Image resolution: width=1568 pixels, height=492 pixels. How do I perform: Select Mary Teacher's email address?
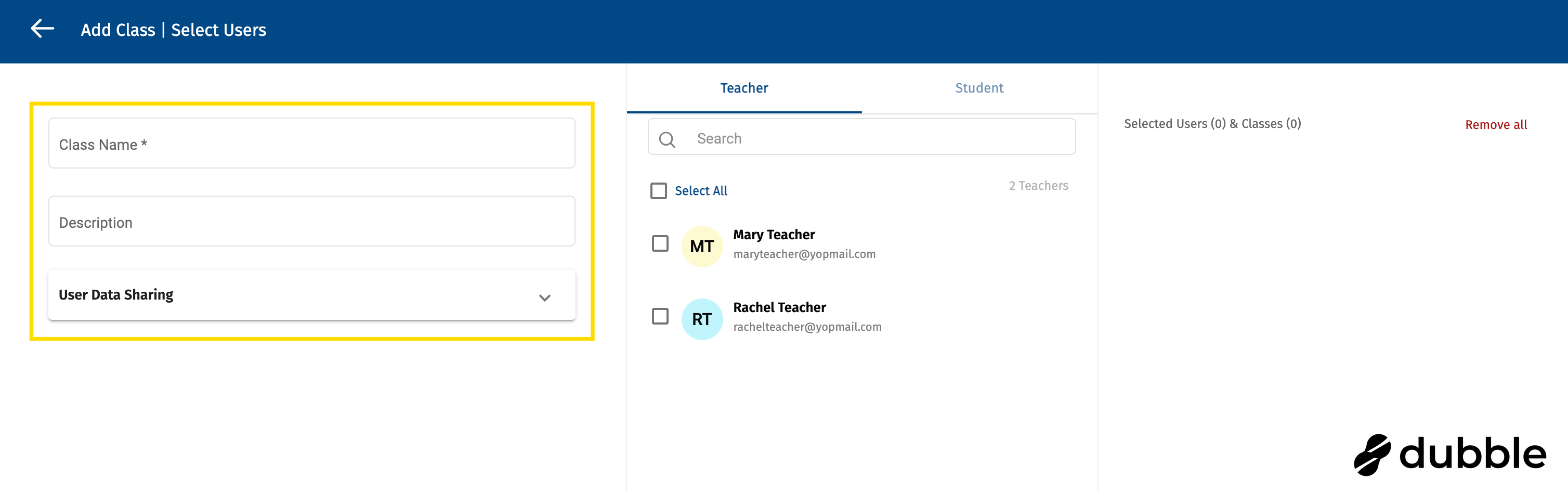click(x=805, y=254)
